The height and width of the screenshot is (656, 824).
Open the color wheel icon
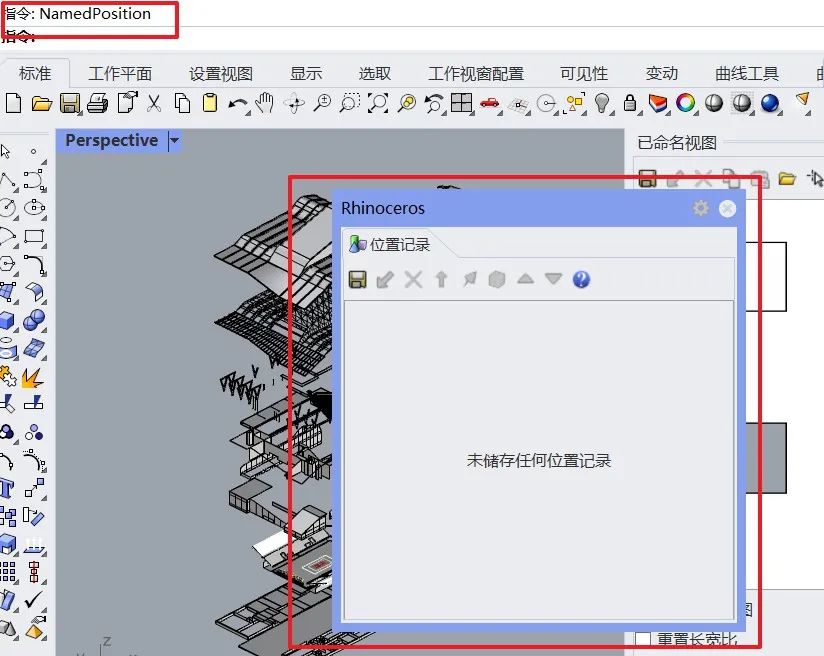tap(685, 103)
